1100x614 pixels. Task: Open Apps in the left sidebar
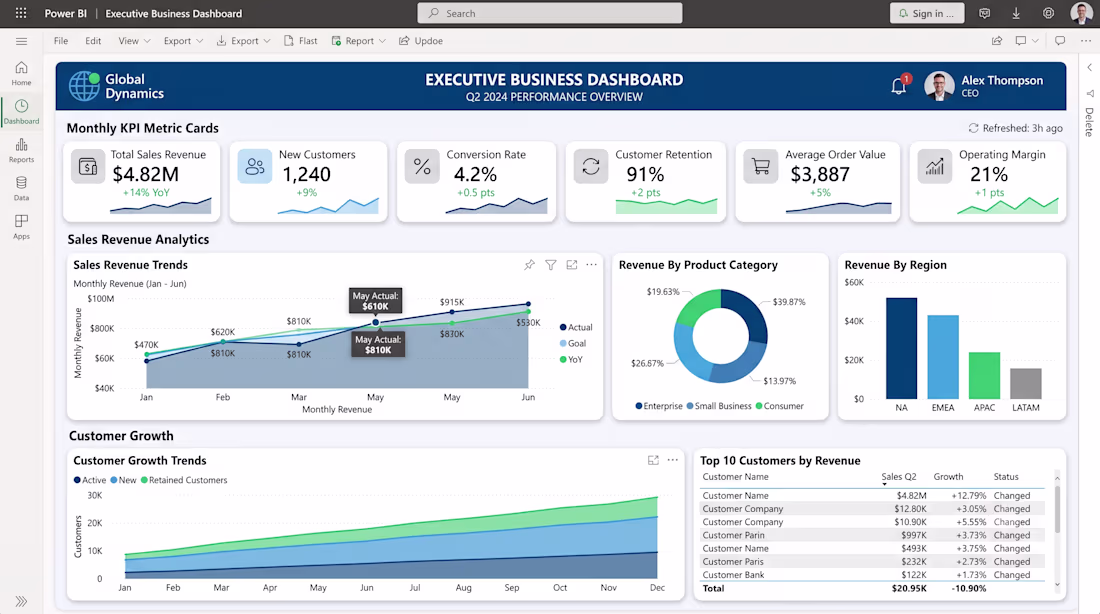[x=21, y=227]
